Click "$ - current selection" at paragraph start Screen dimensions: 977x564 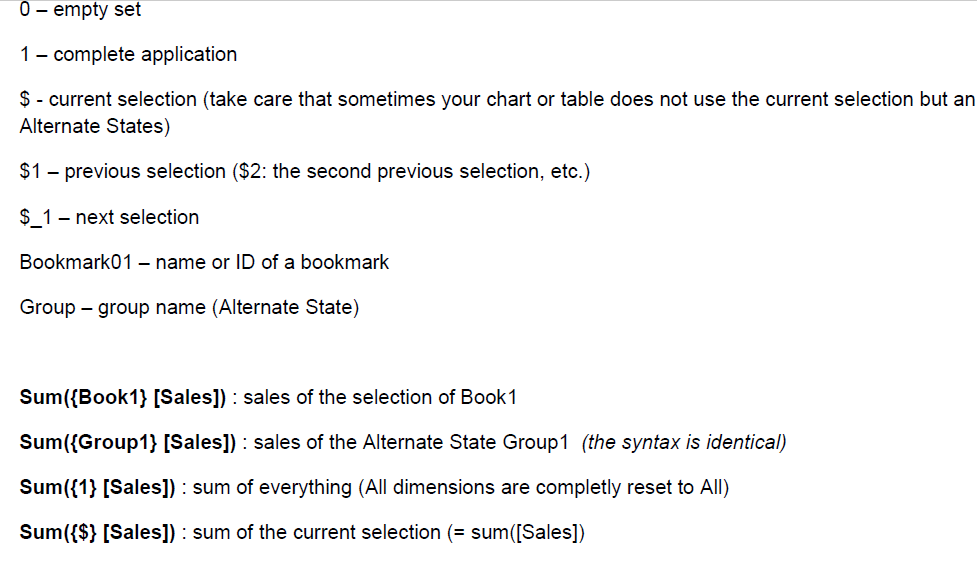pos(108,99)
